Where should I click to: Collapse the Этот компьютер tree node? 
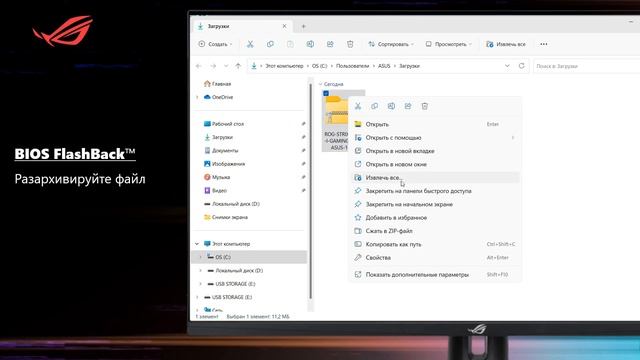tap(197, 244)
